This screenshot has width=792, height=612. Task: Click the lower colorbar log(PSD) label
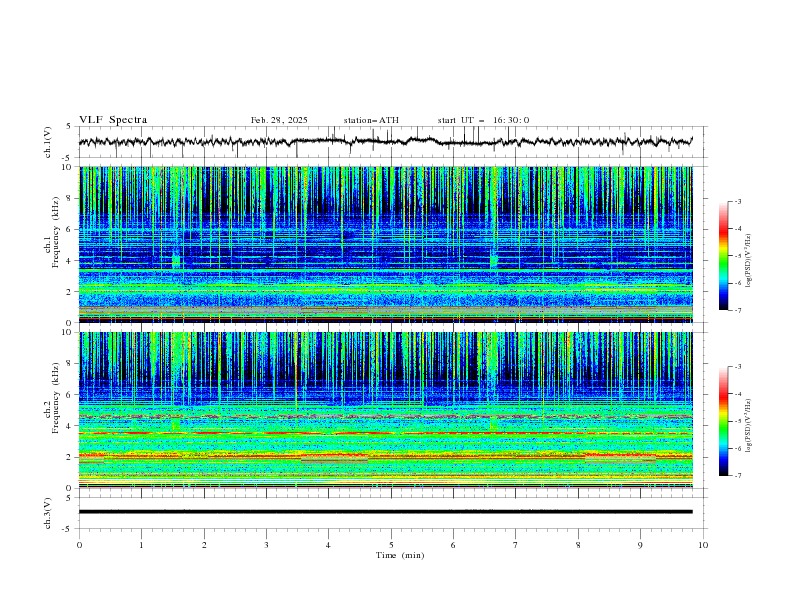tap(749, 425)
